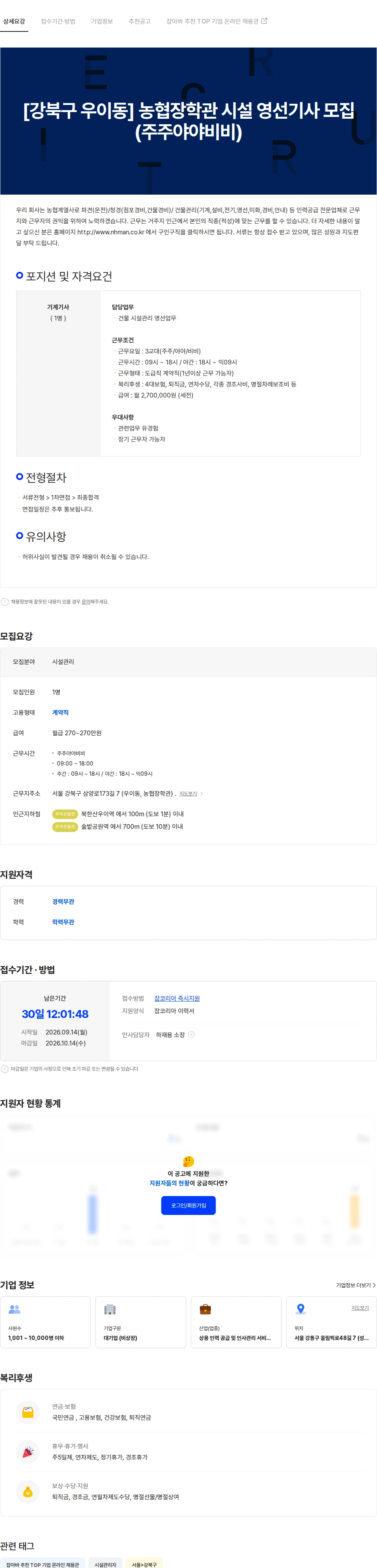Viewport: 377px width, 1568px height.
Task: Click the 월급 270~270만원 salary text
Action: [x=77, y=733]
